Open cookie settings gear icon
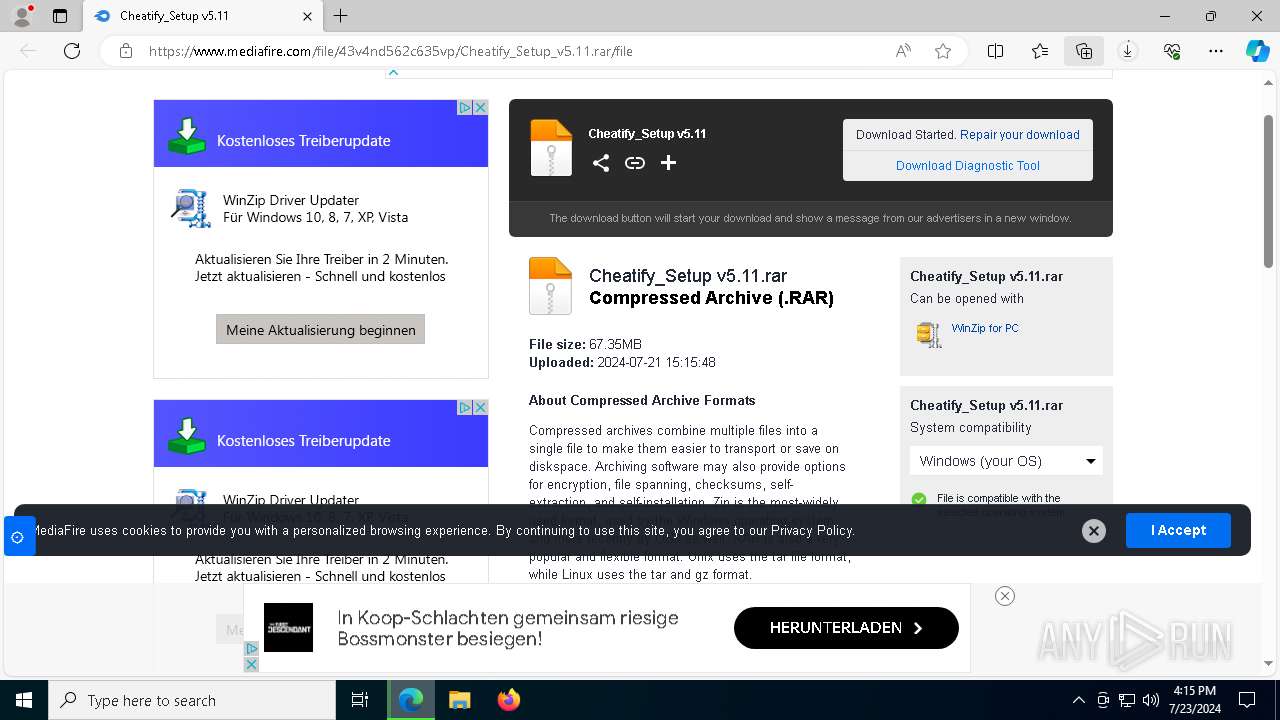 [x=18, y=537]
